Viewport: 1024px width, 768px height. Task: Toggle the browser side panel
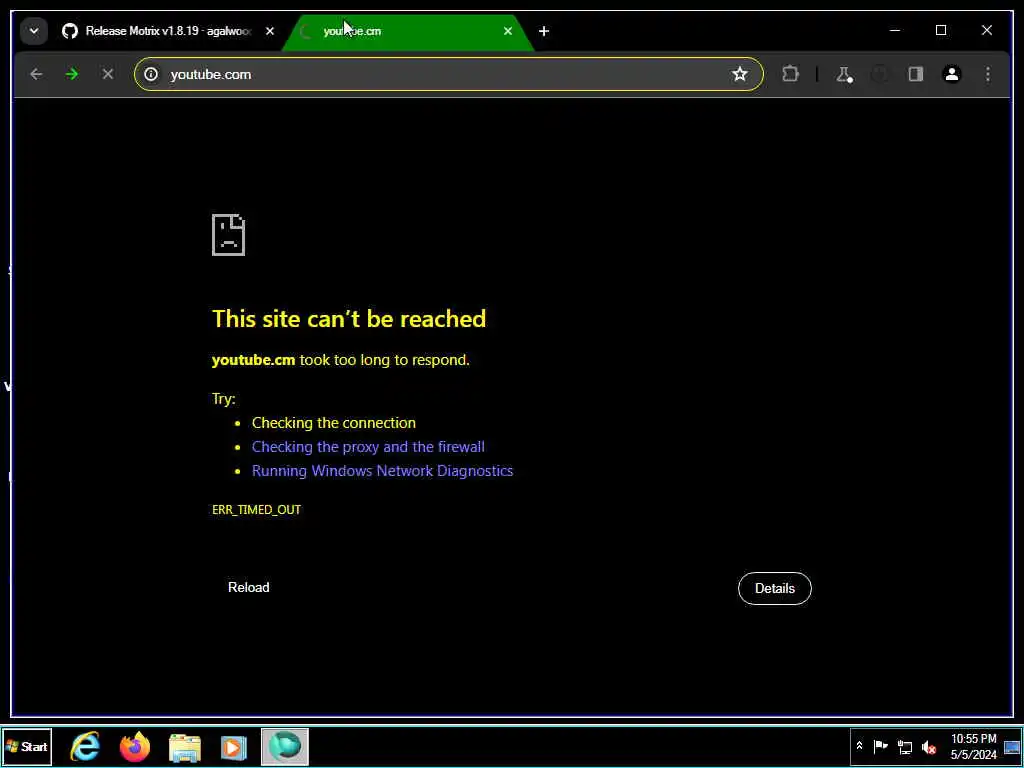point(916,74)
